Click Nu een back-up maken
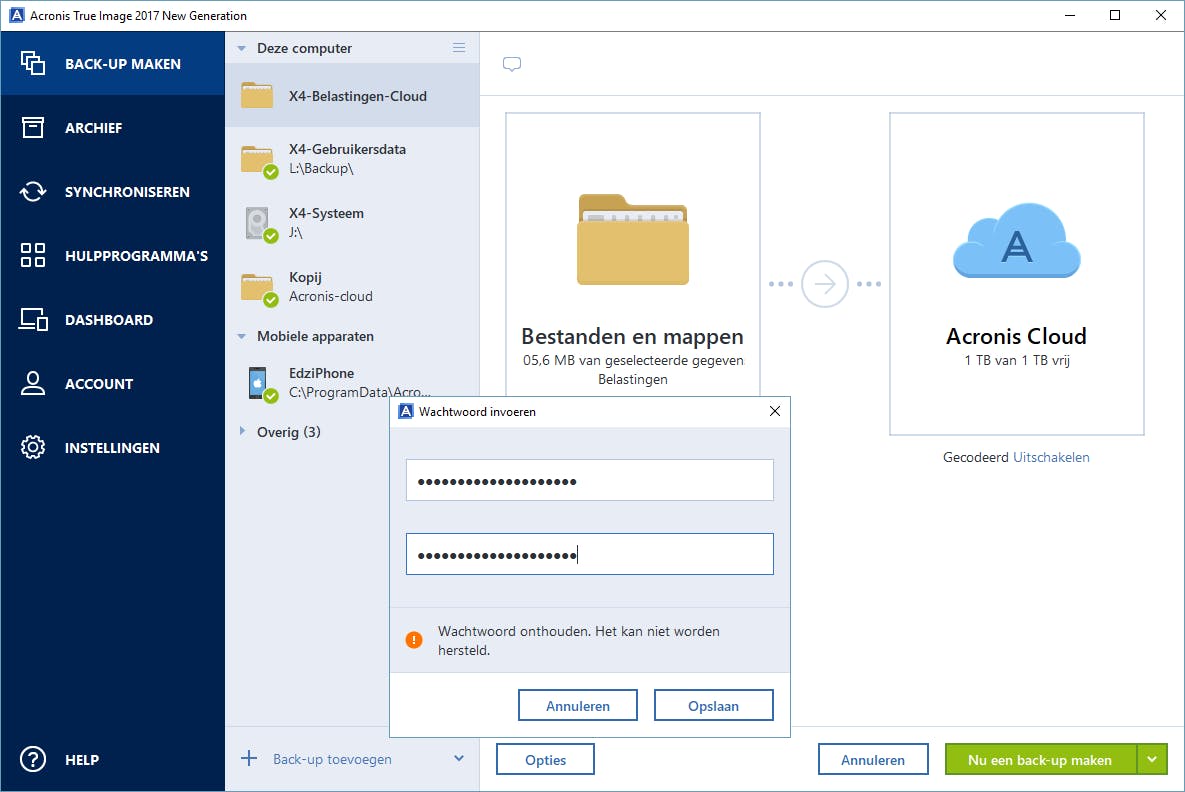Screen dimensions: 1185x792 coord(1041,760)
